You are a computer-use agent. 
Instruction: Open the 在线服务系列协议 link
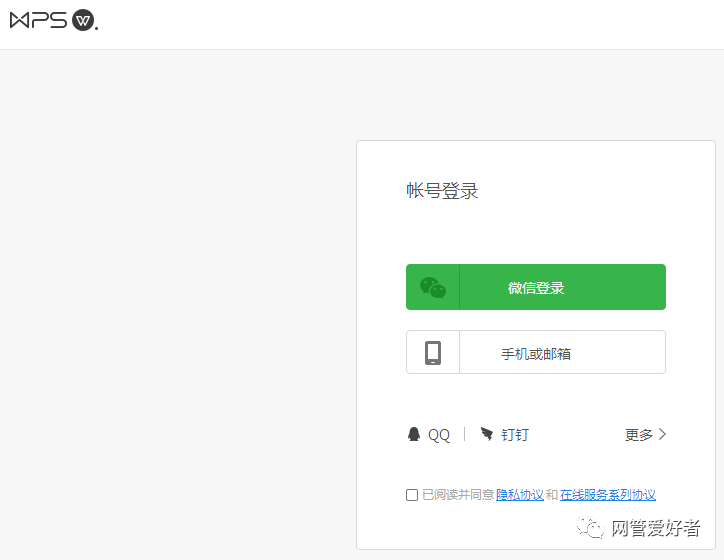point(608,495)
